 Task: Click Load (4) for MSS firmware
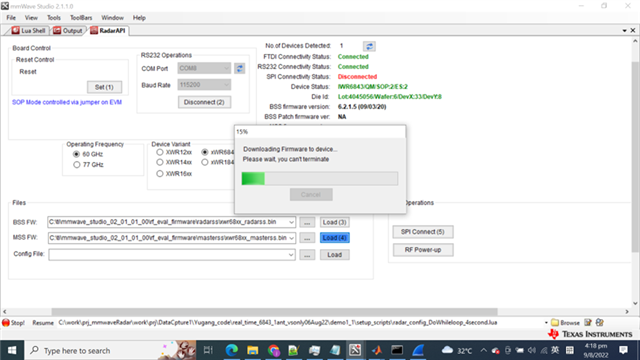334,238
